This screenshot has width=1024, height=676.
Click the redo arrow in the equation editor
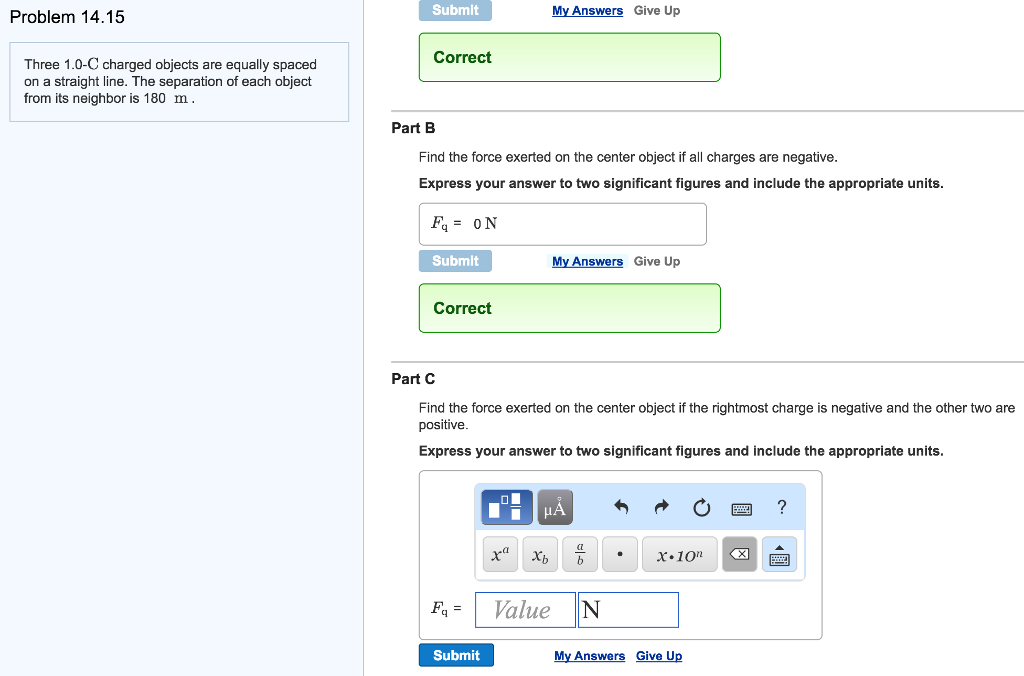(661, 508)
